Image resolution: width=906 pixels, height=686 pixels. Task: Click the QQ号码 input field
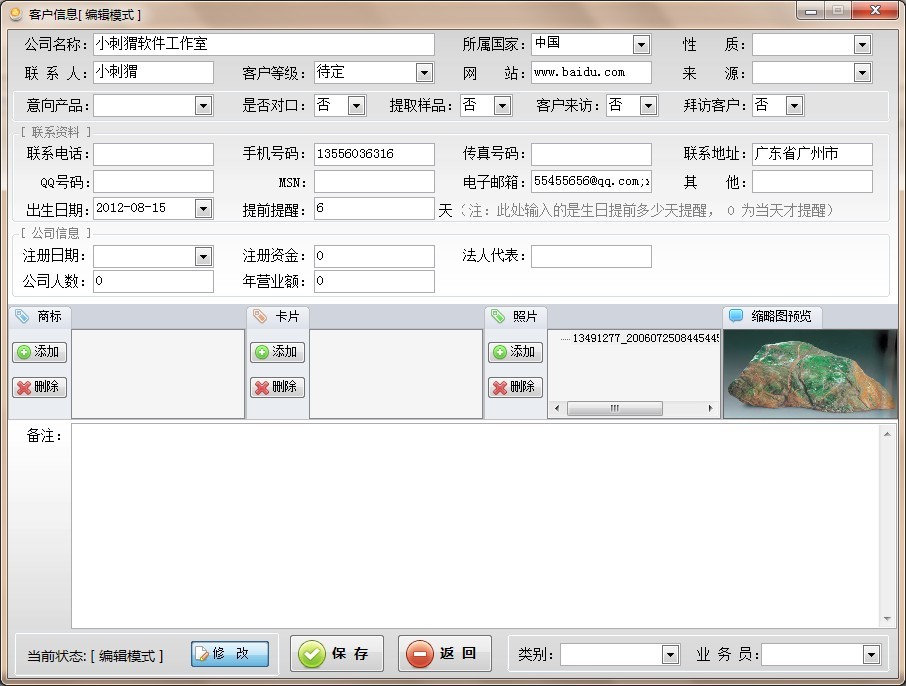[x=153, y=181]
